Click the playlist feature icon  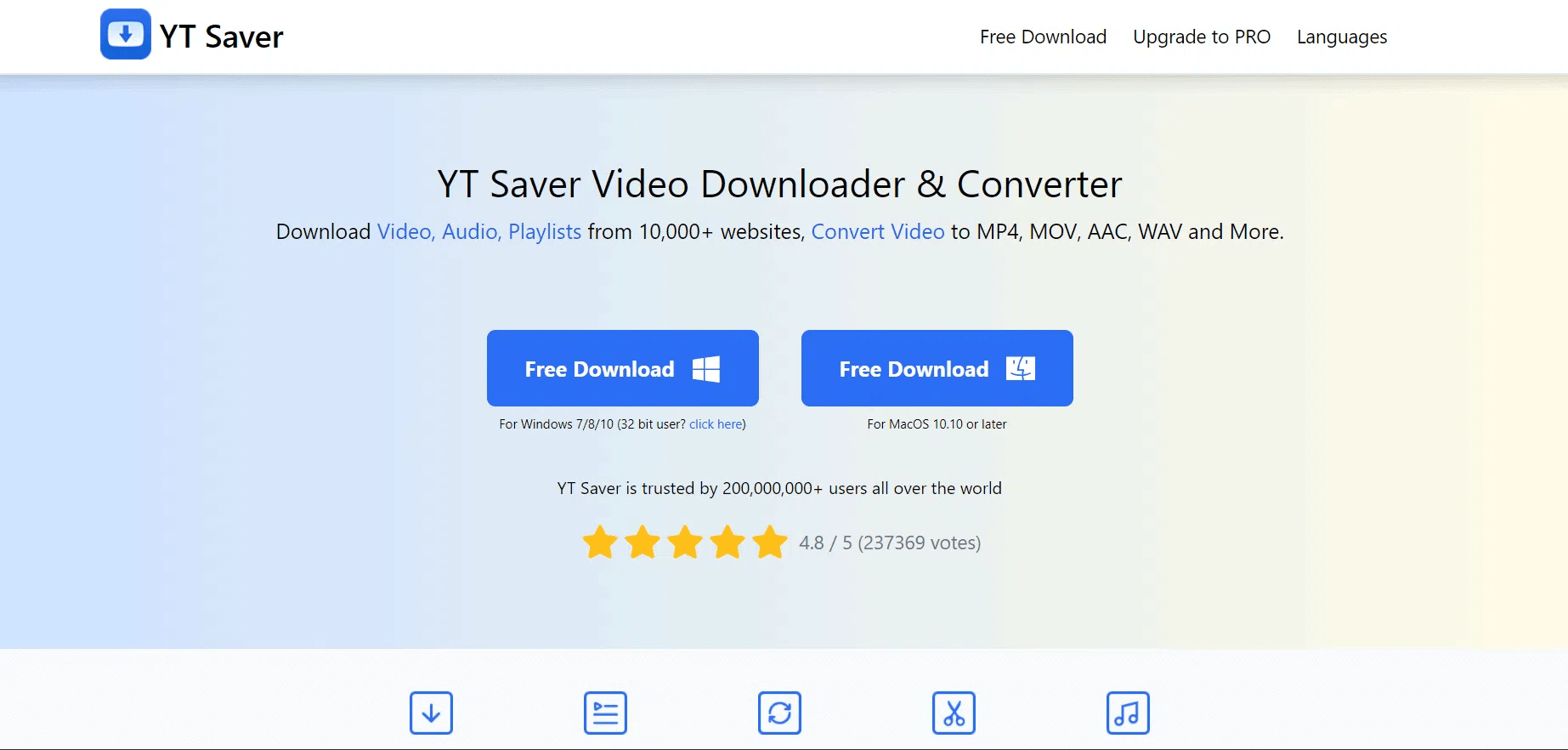[605, 713]
